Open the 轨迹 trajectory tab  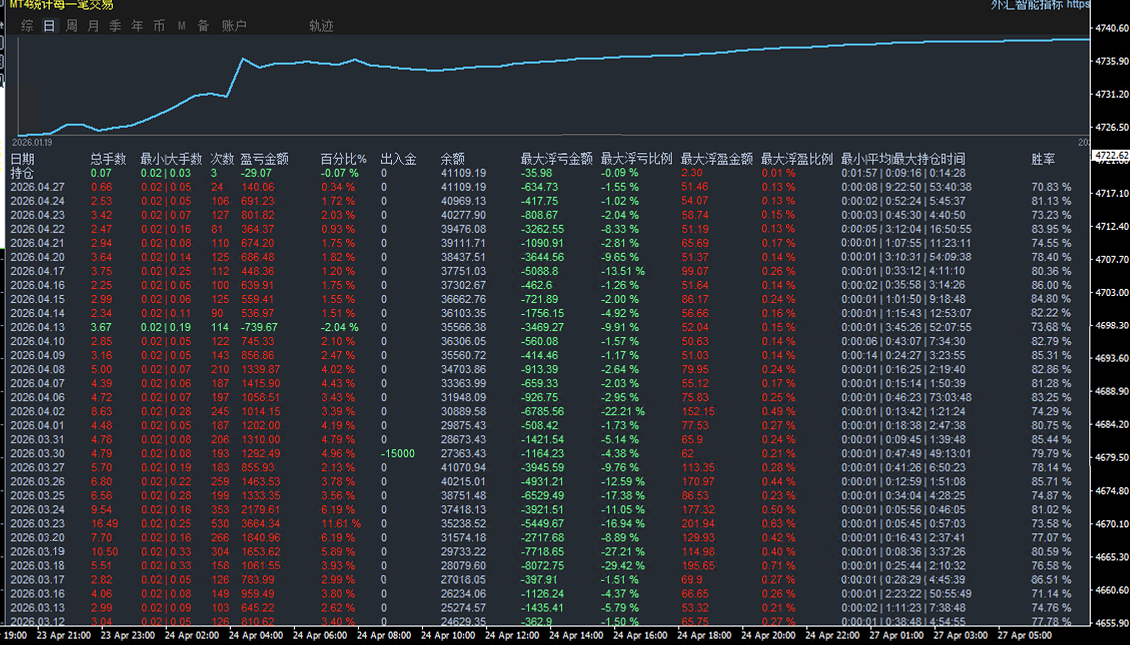point(321,26)
